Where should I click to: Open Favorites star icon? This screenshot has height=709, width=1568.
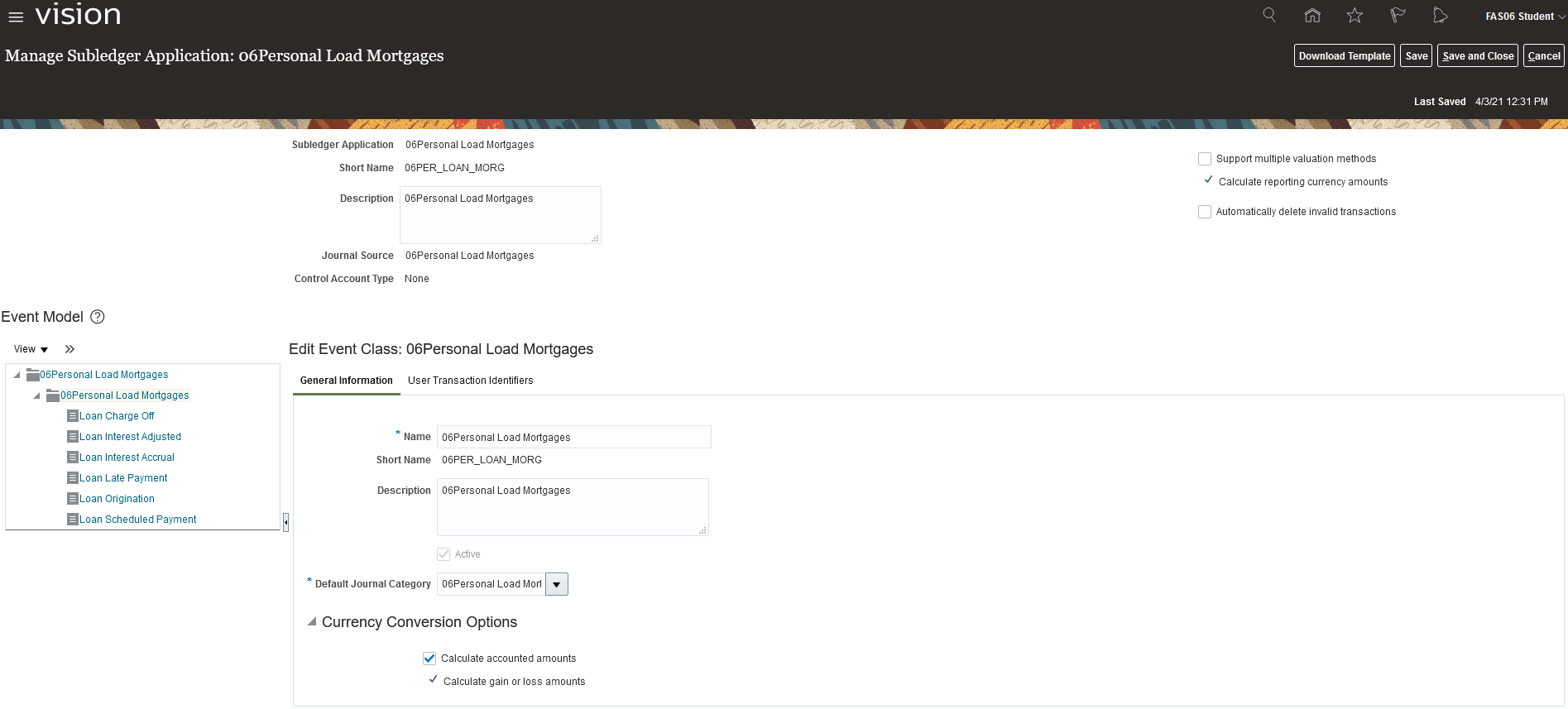(1355, 16)
